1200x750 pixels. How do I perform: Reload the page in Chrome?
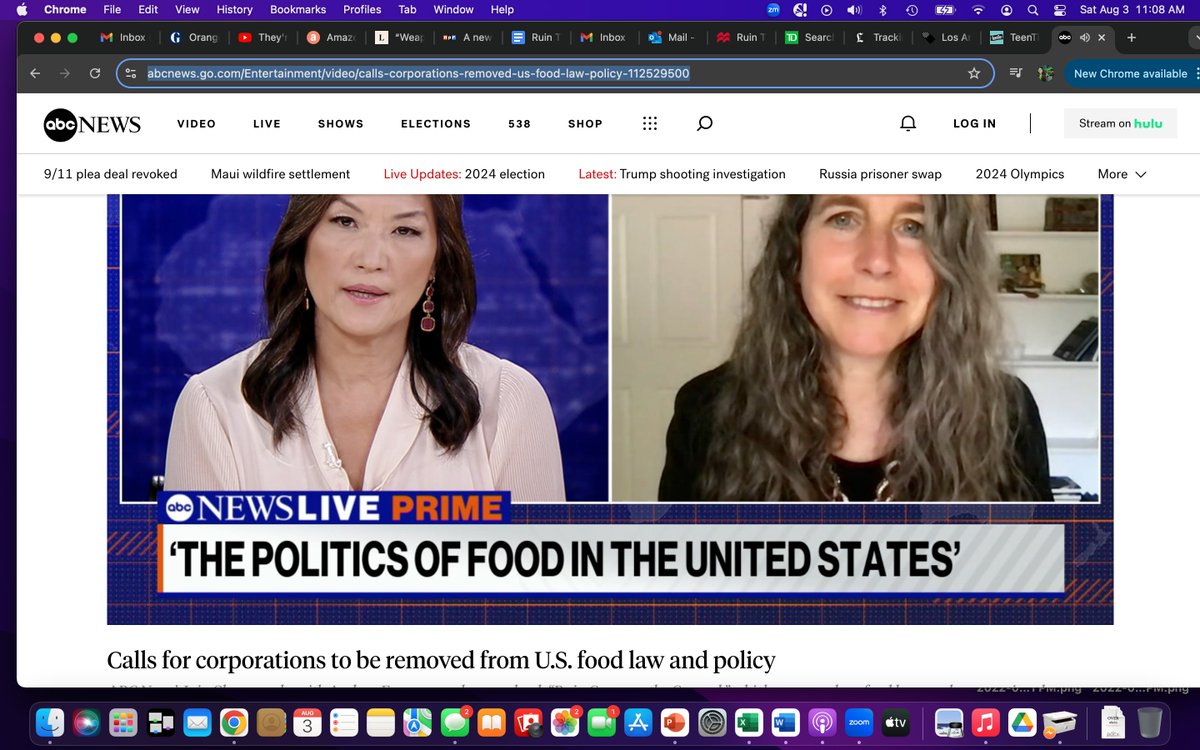point(95,73)
